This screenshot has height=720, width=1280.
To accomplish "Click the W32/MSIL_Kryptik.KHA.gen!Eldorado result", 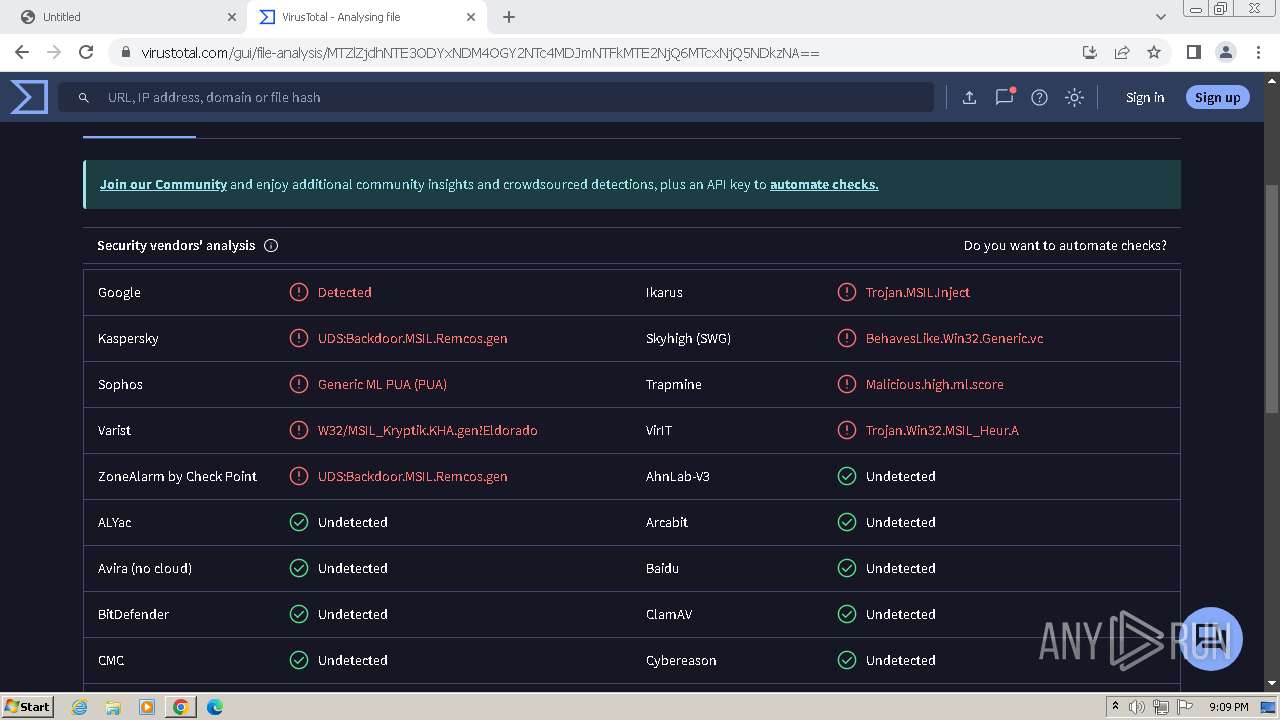I will coord(427,430).
